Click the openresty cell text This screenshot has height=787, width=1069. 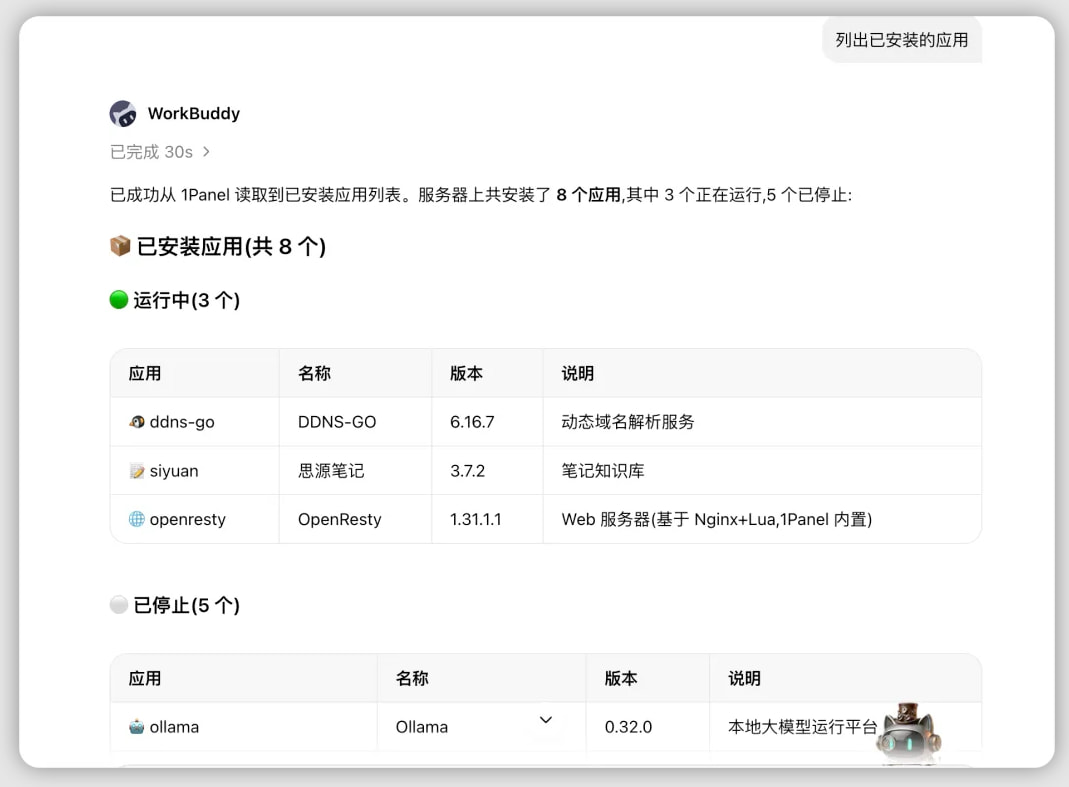pyautogui.click(x=187, y=520)
